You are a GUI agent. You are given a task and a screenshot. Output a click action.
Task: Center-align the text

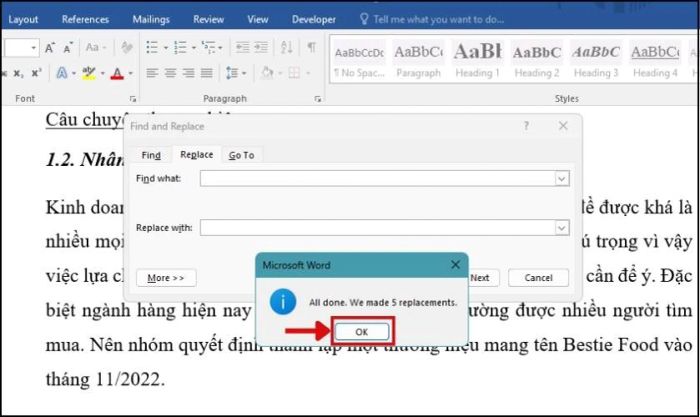point(170,73)
